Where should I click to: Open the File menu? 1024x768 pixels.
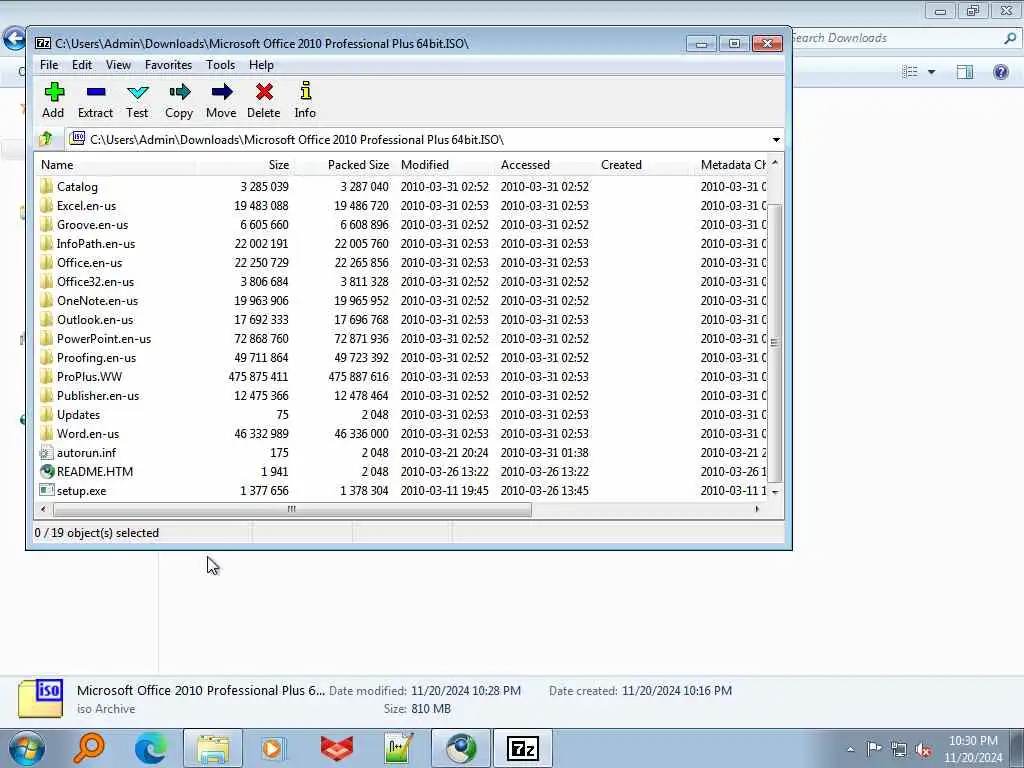[x=49, y=65]
